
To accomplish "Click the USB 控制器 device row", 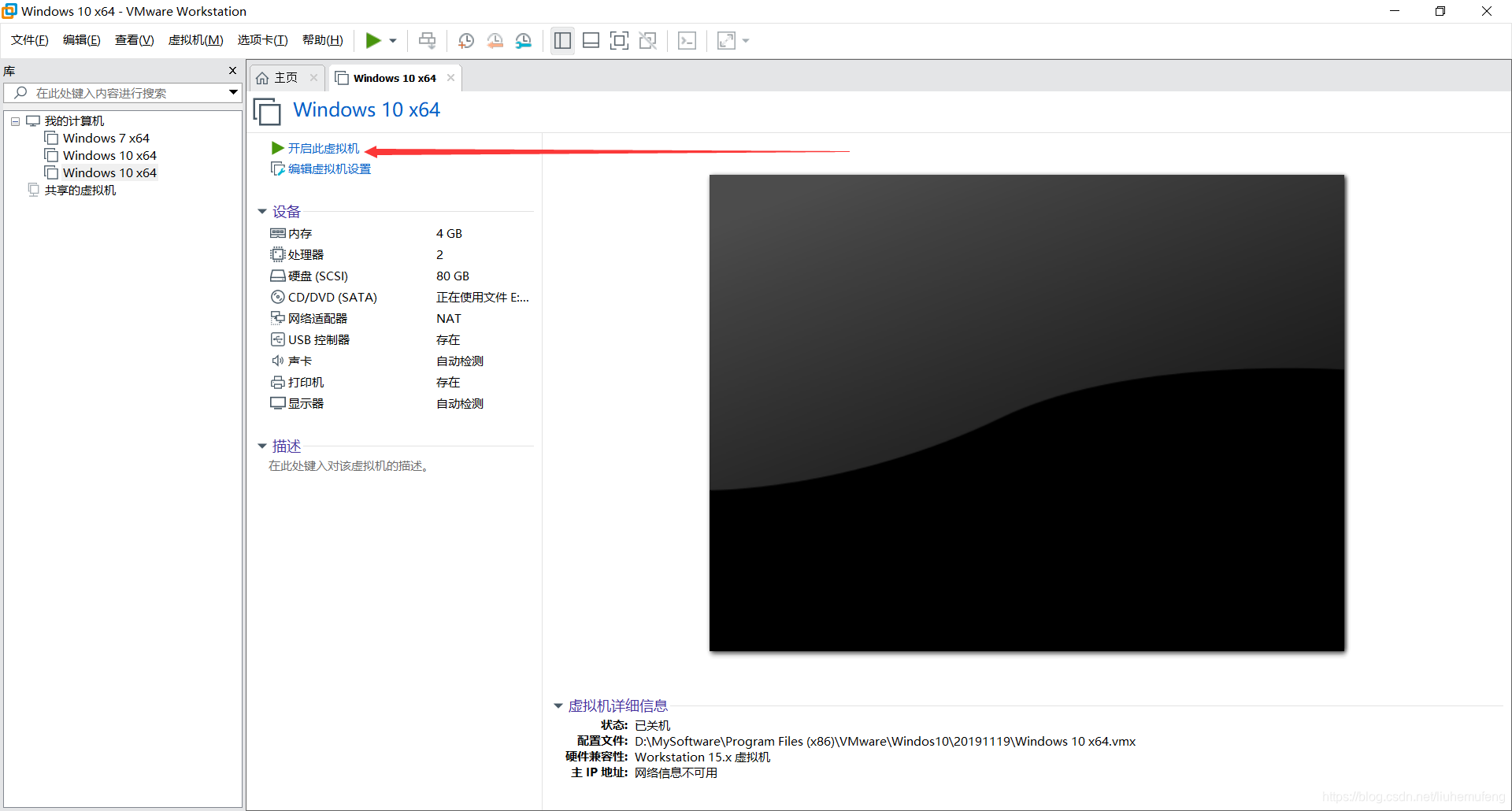I will click(401, 340).
